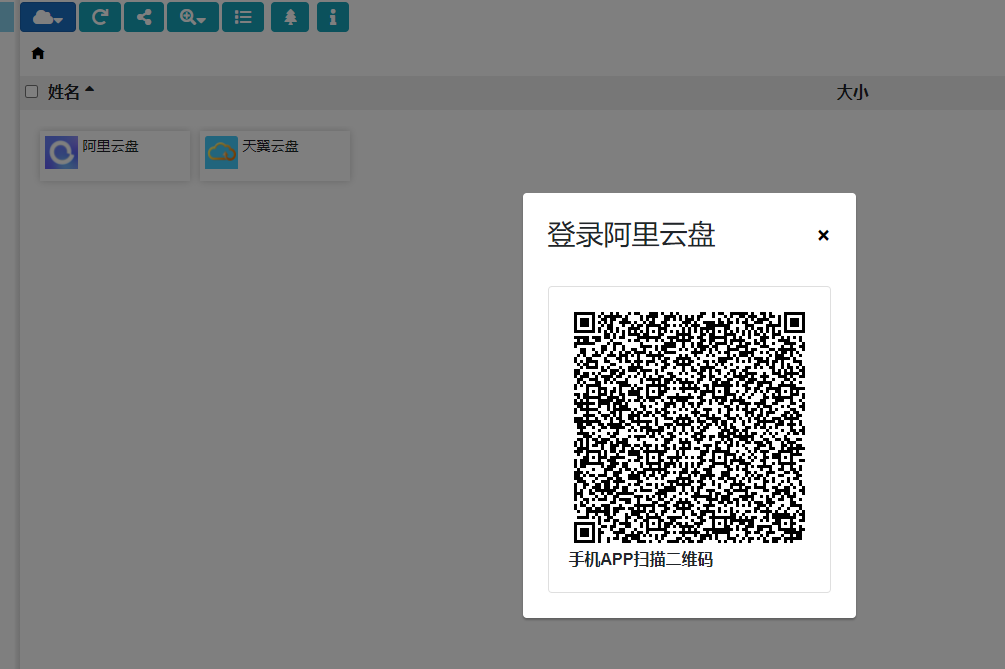
Task: Select the 阿里云盘 item name
Action: coord(110,146)
